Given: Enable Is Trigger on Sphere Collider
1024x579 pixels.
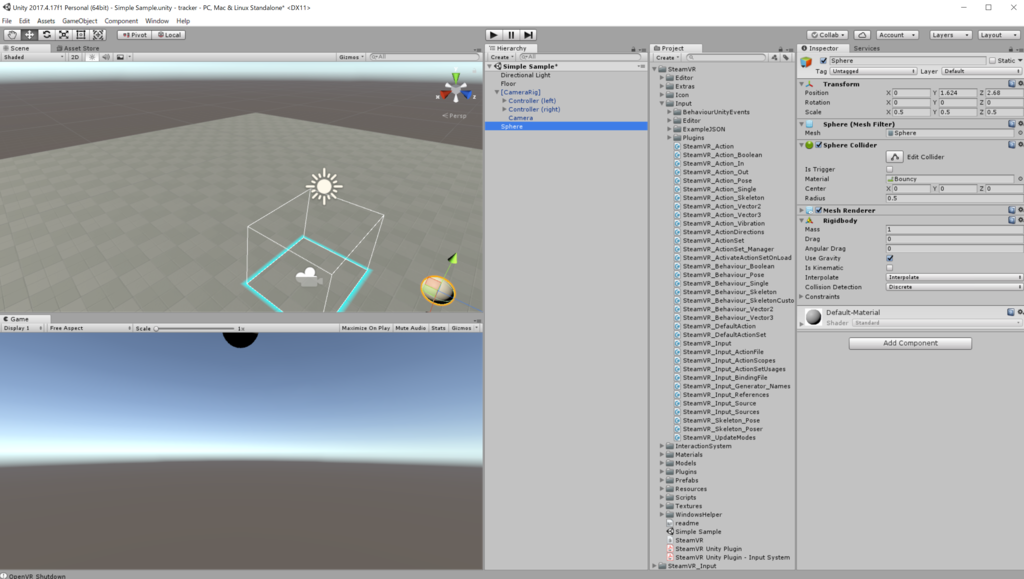Looking at the screenshot, I should (889, 169).
